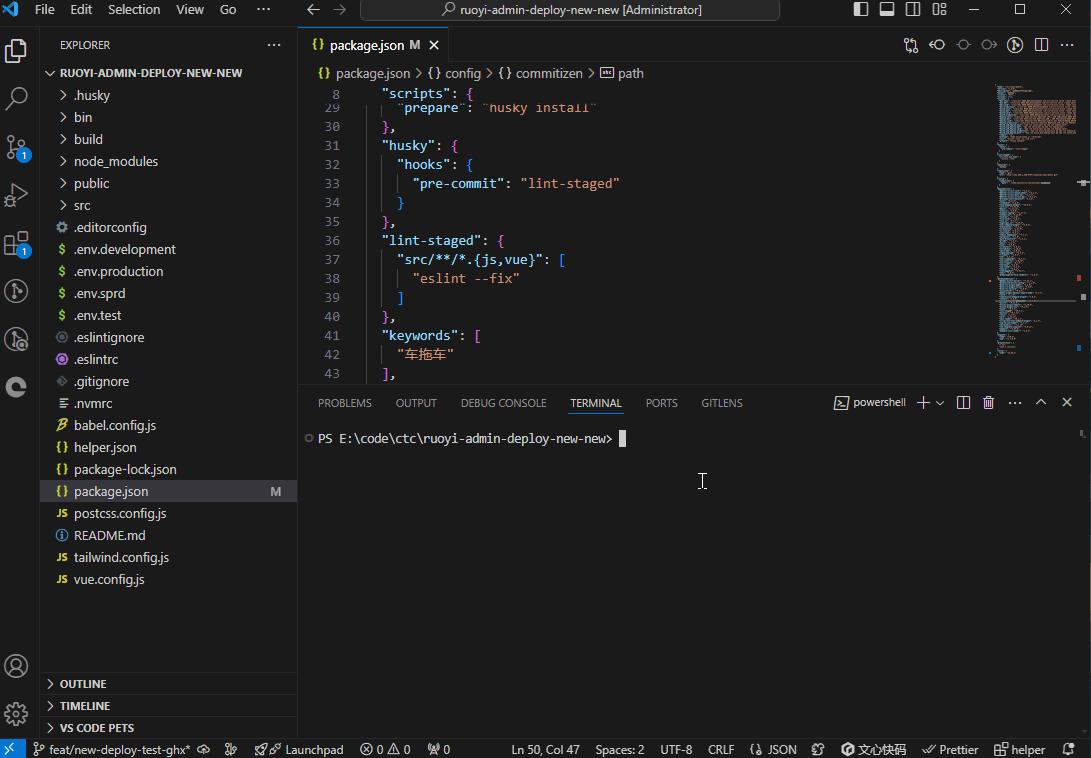
Task: Open the File menu
Action: pyautogui.click(x=45, y=10)
